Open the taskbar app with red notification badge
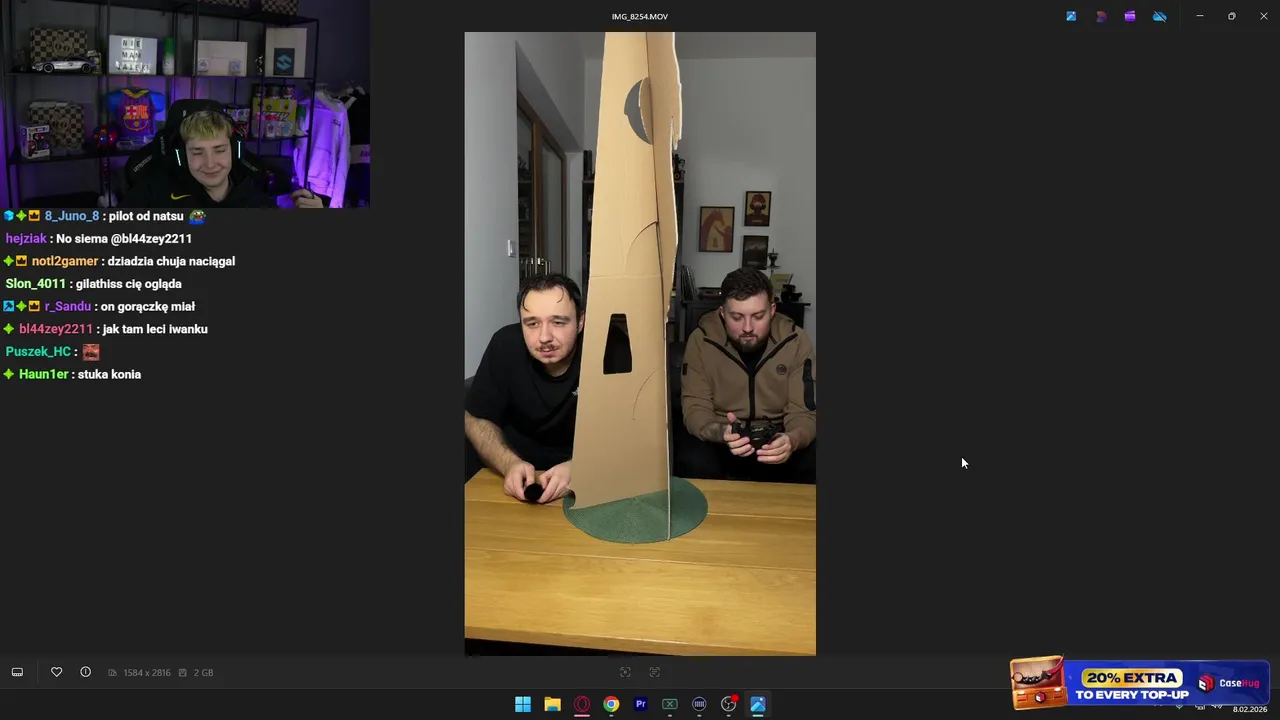The width and height of the screenshot is (1280, 720). 729,704
